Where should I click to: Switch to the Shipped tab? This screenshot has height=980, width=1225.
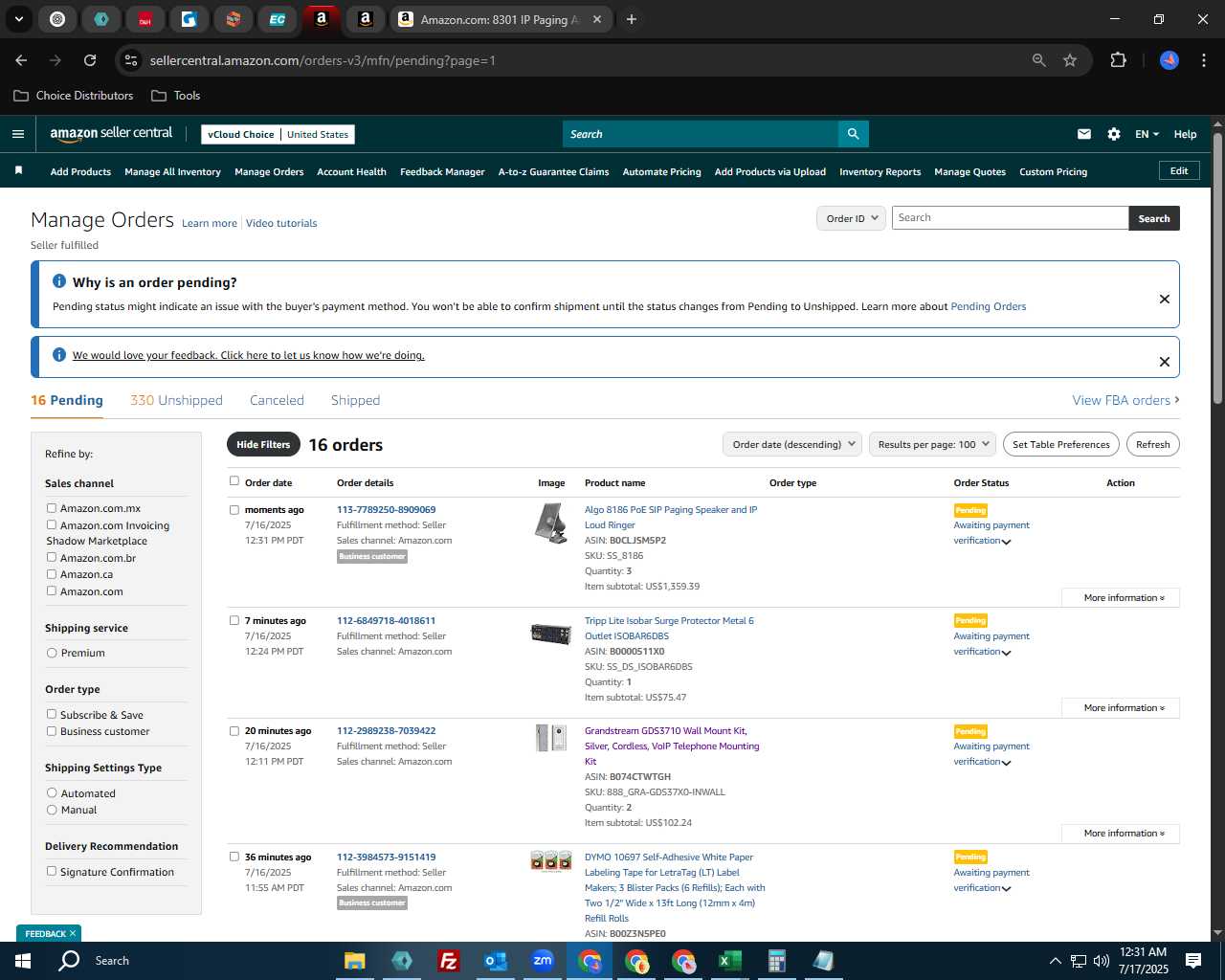pyautogui.click(x=355, y=400)
